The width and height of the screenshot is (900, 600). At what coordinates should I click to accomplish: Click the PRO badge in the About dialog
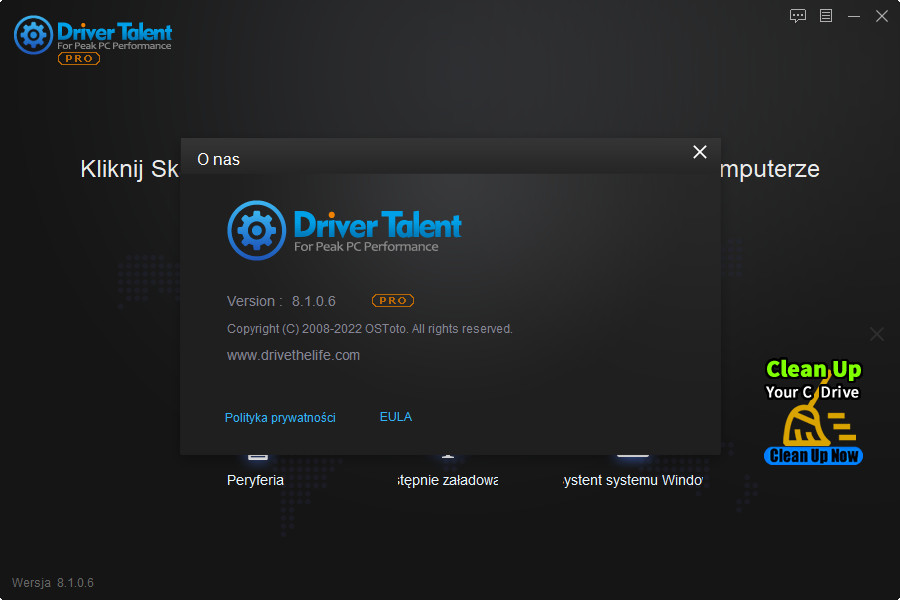click(x=393, y=300)
